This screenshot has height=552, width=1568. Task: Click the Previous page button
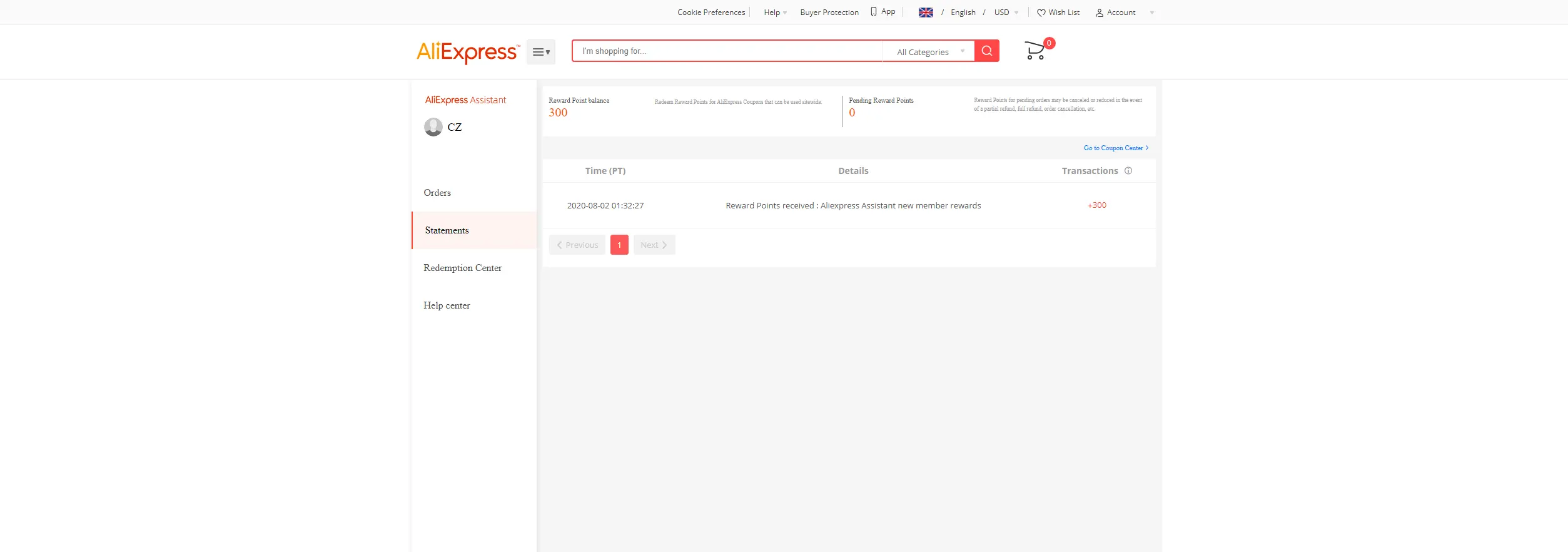pyautogui.click(x=577, y=245)
